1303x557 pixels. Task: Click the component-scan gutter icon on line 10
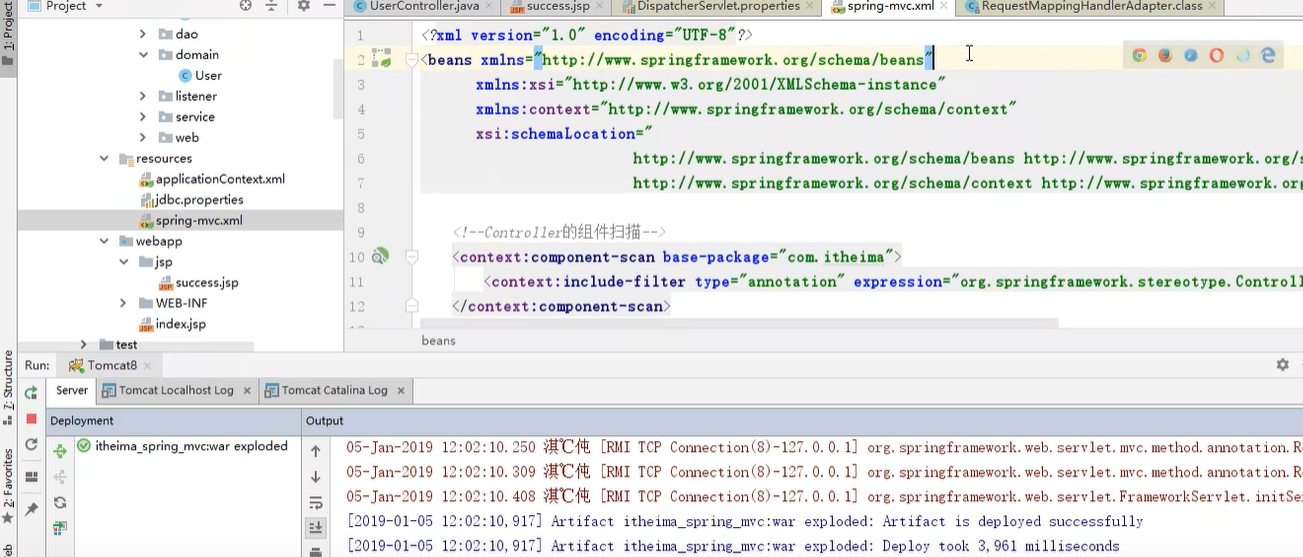[x=380, y=257]
